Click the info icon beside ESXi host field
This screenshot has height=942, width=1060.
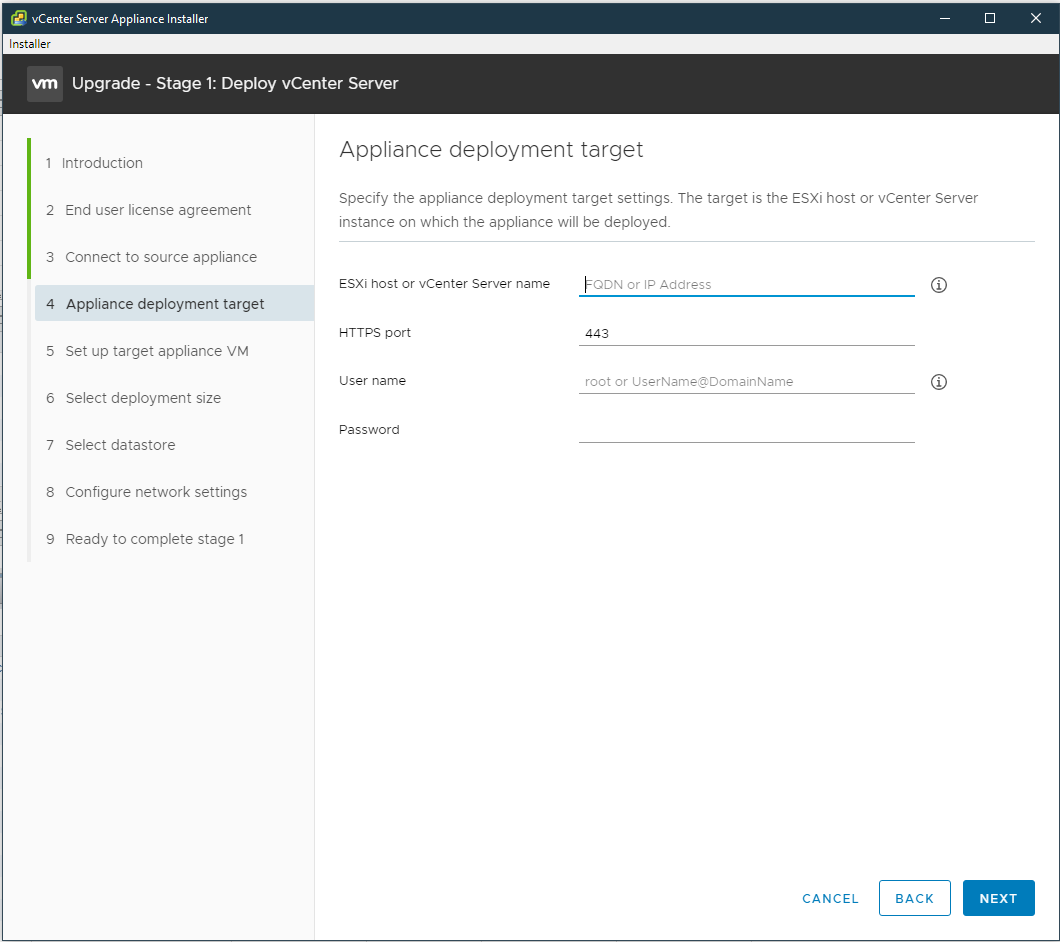coord(938,284)
